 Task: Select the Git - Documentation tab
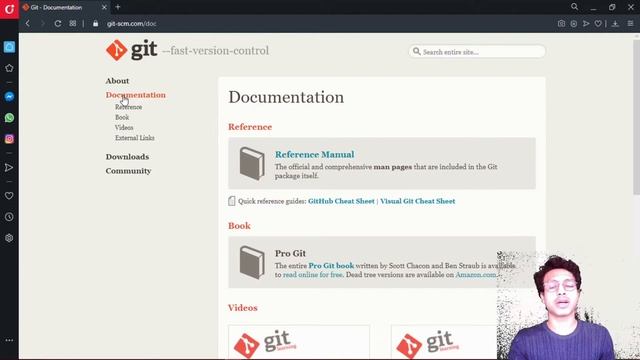pos(64,7)
